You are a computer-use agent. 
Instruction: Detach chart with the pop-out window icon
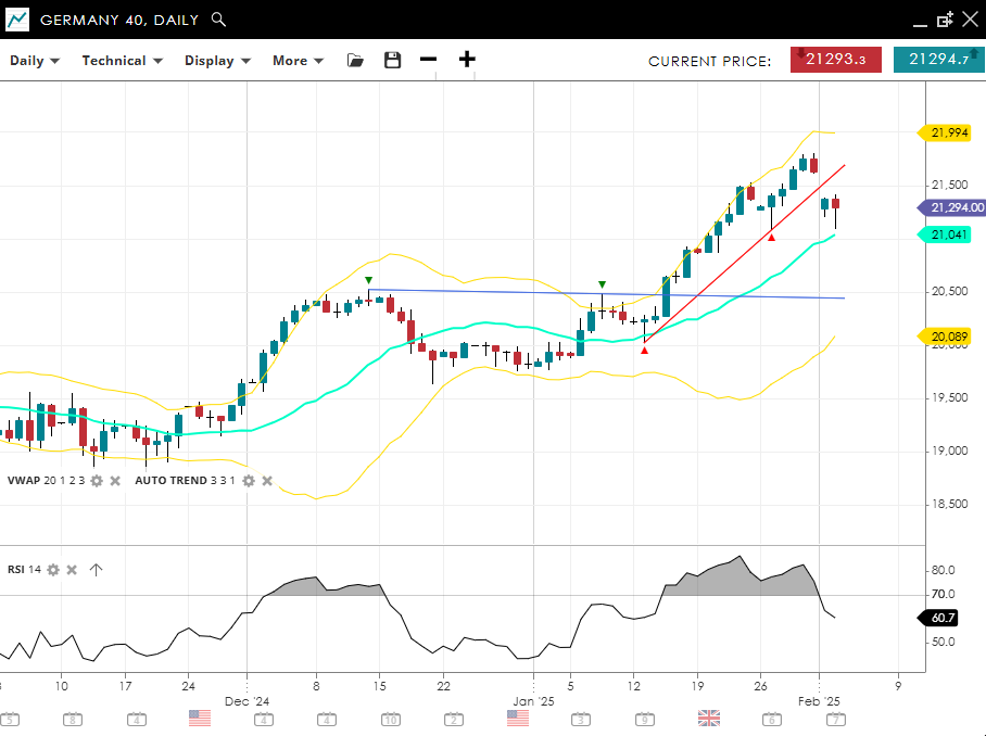pyautogui.click(x=944, y=20)
